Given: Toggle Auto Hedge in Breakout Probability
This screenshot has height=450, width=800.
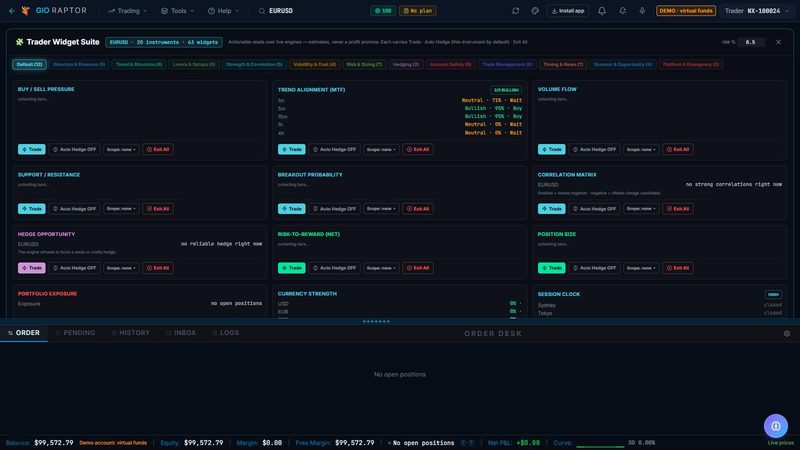Looking at the screenshot, I should click(x=334, y=209).
